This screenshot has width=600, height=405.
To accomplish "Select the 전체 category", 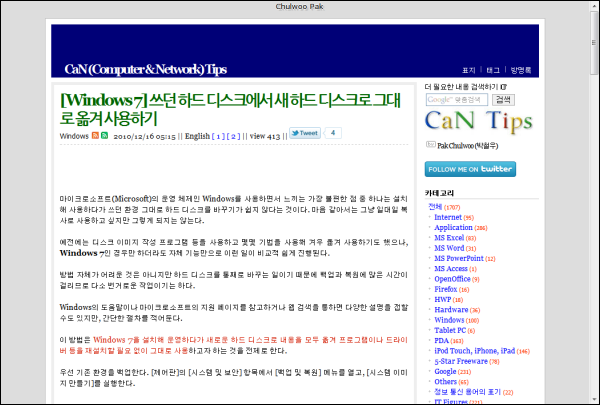I will pyautogui.click(x=435, y=207).
